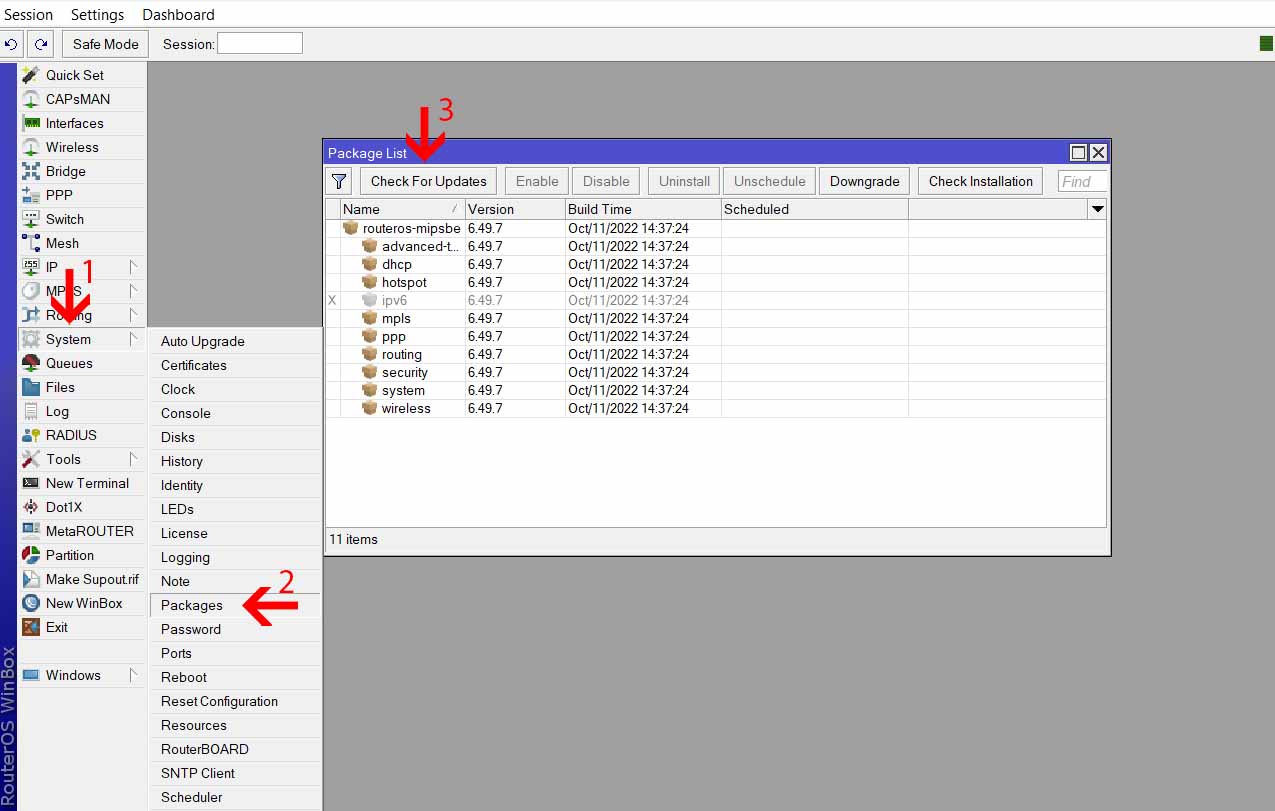Click the redo arrow icon in toolbar

[x=40, y=44]
